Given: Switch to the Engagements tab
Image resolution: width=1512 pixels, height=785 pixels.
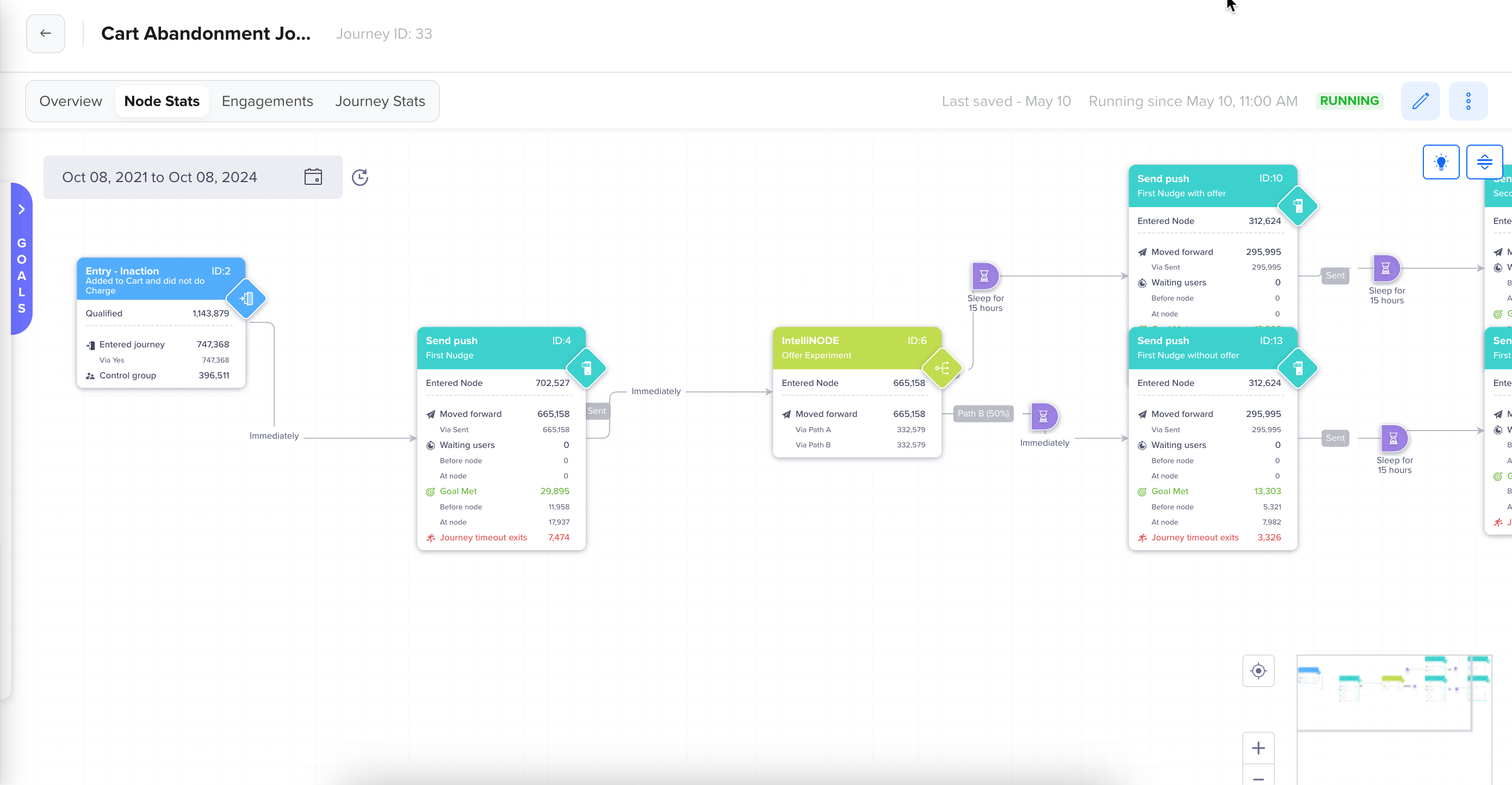Looking at the screenshot, I should click(267, 101).
